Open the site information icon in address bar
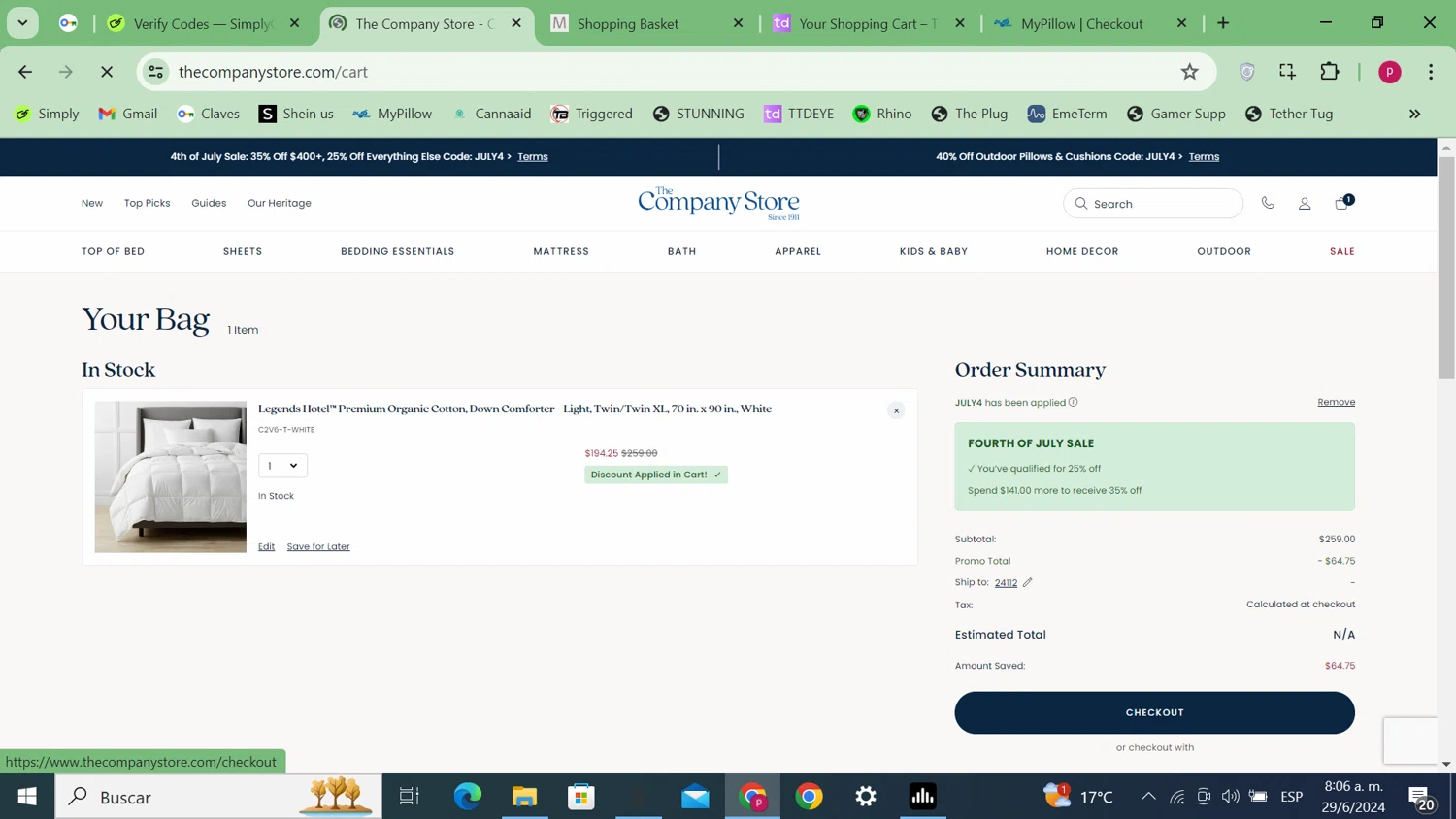 tap(155, 72)
